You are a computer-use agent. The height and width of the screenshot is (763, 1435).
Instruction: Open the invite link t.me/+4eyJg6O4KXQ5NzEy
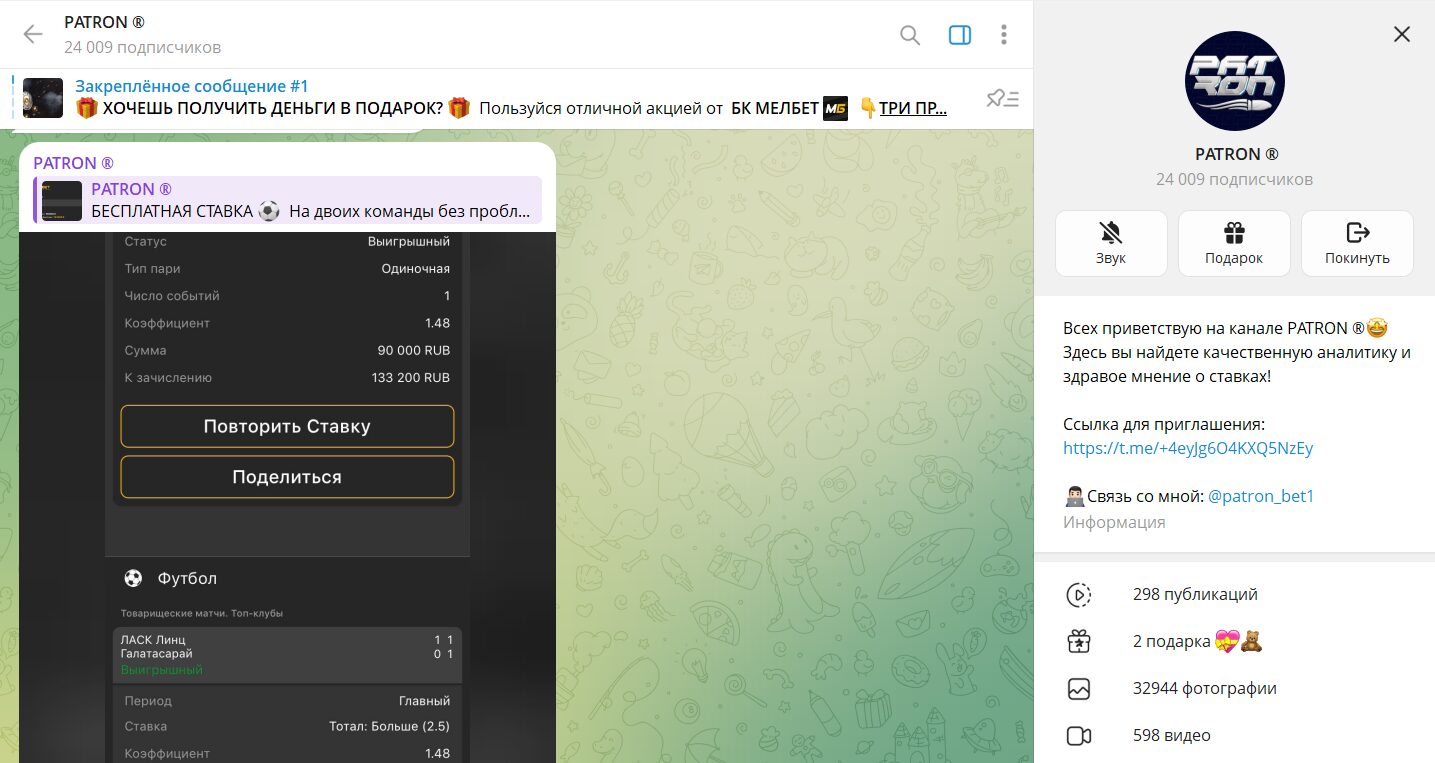click(x=1188, y=448)
